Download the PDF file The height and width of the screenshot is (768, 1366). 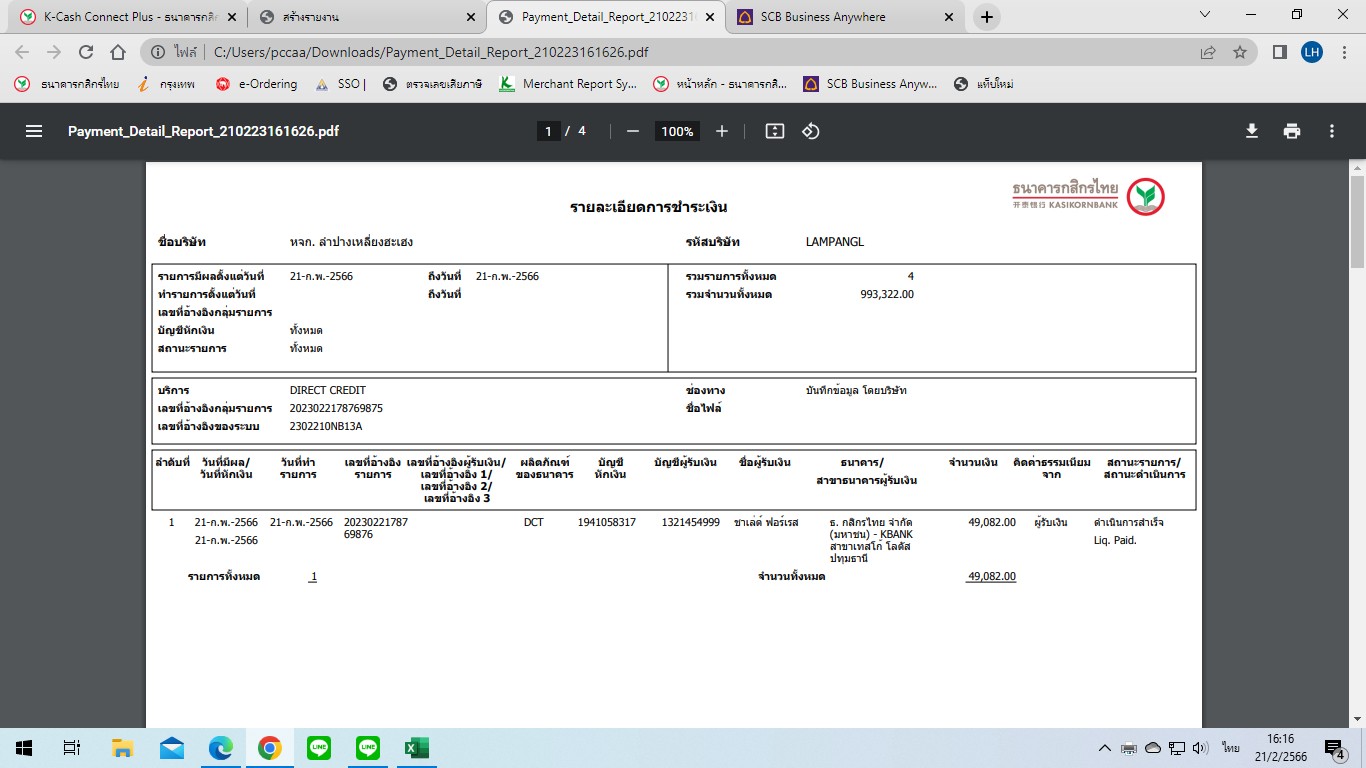[1251, 131]
